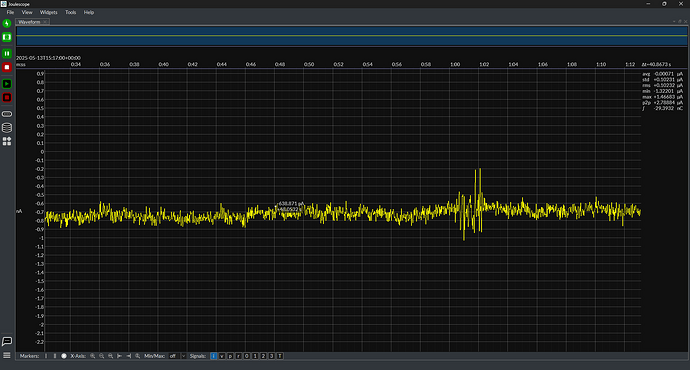The width and height of the screenshot is (690, 370).
Task: Click the green pause streaming icon
Action: pyautogui.click(x=7, y=53)
